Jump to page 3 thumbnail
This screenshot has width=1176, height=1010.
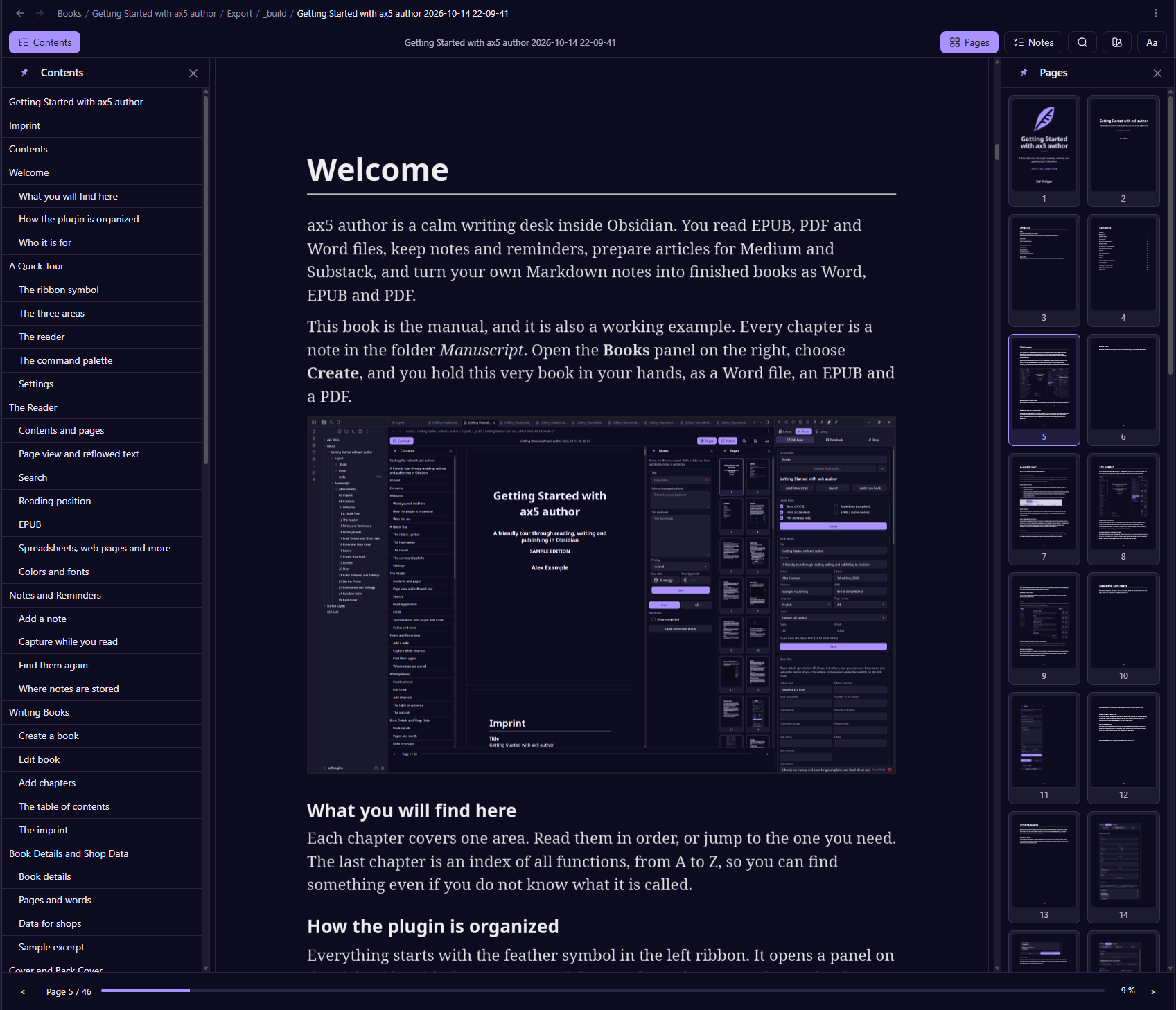click(1044, 270)
